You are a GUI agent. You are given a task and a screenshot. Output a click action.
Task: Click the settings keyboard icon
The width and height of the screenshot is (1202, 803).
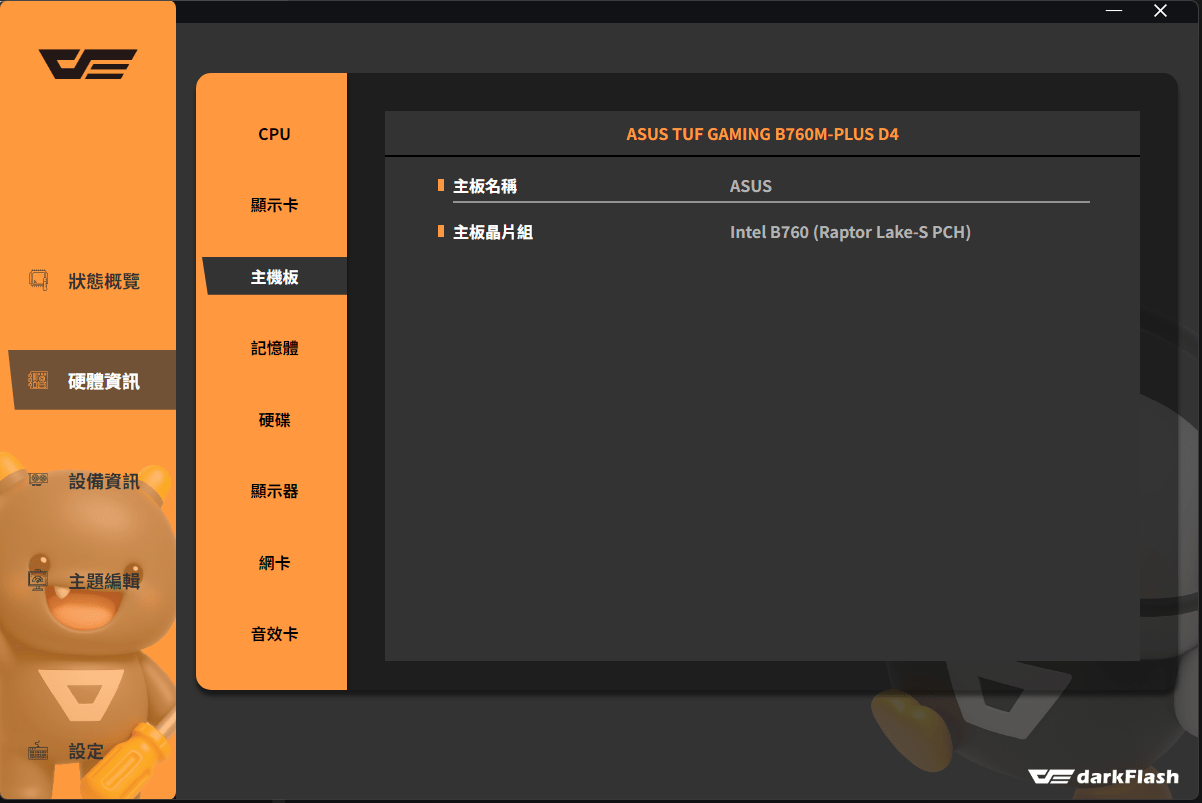(38, 751)
